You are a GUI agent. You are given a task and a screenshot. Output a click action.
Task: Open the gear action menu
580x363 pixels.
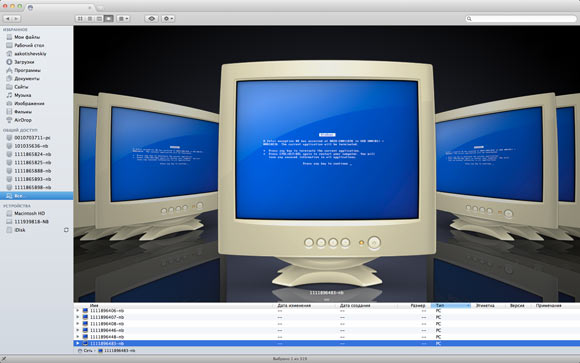click(168, 19)
